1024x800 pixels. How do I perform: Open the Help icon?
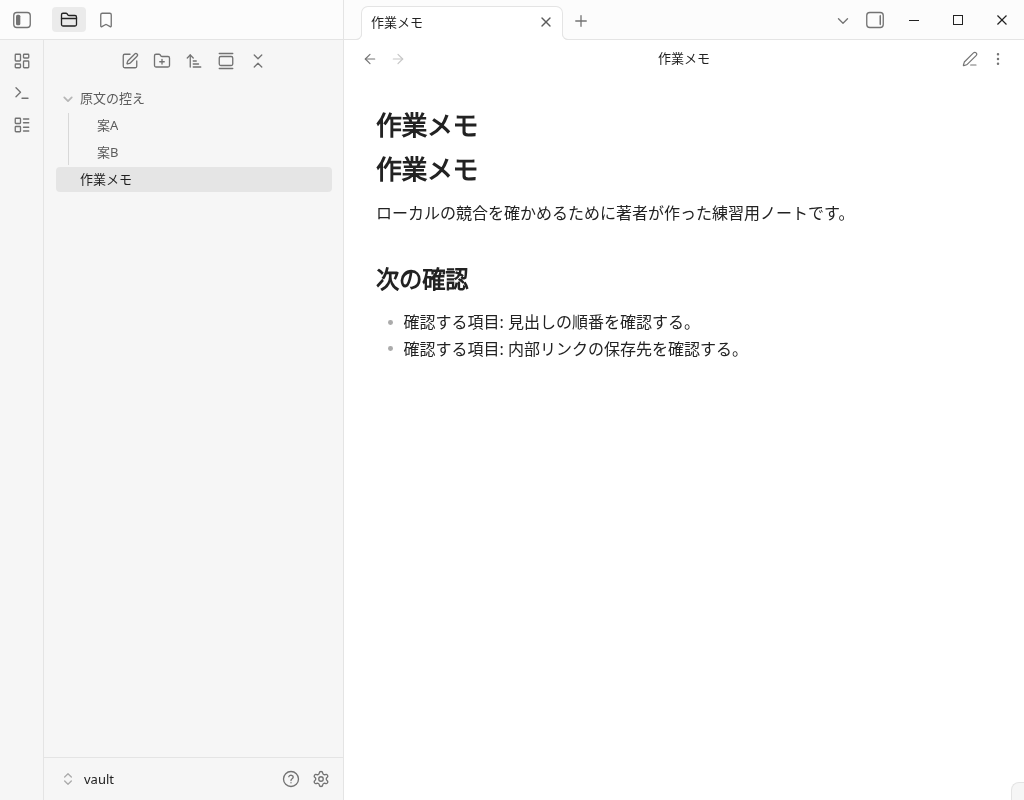tap(291, 779)
